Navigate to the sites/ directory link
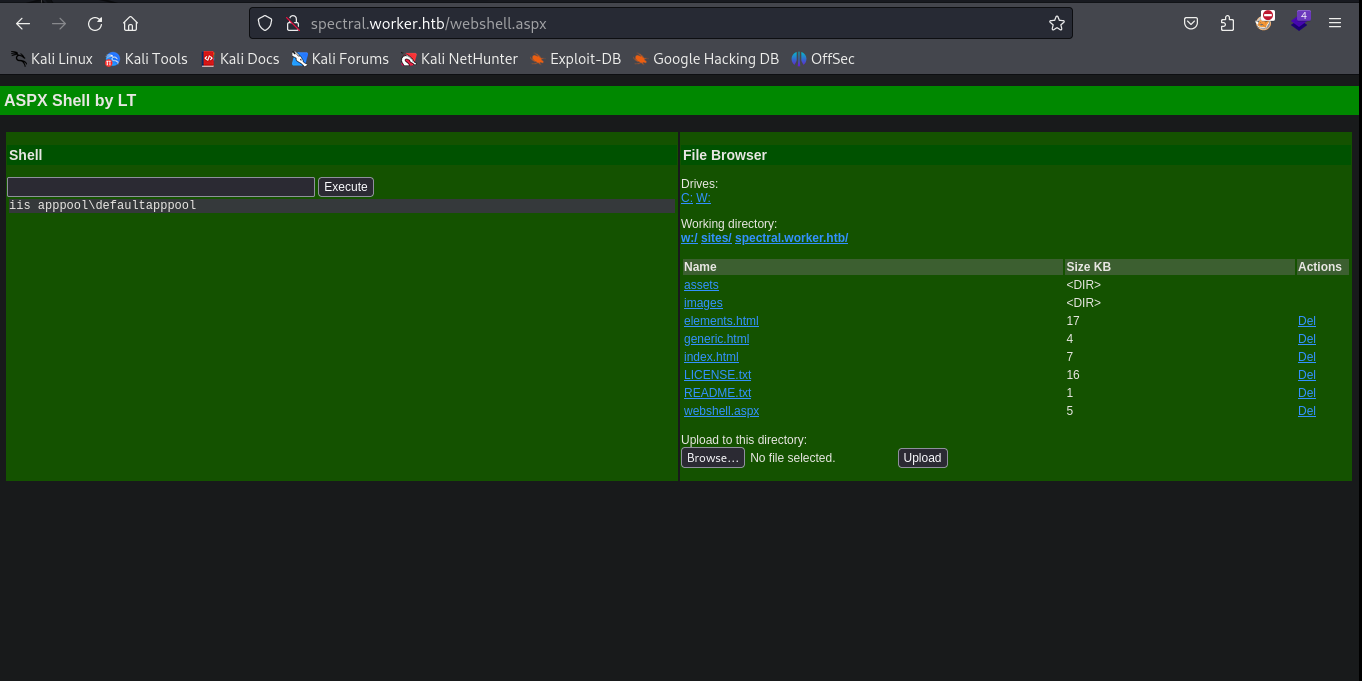This screenshot has width=1362, height=681. pos(716,238)
